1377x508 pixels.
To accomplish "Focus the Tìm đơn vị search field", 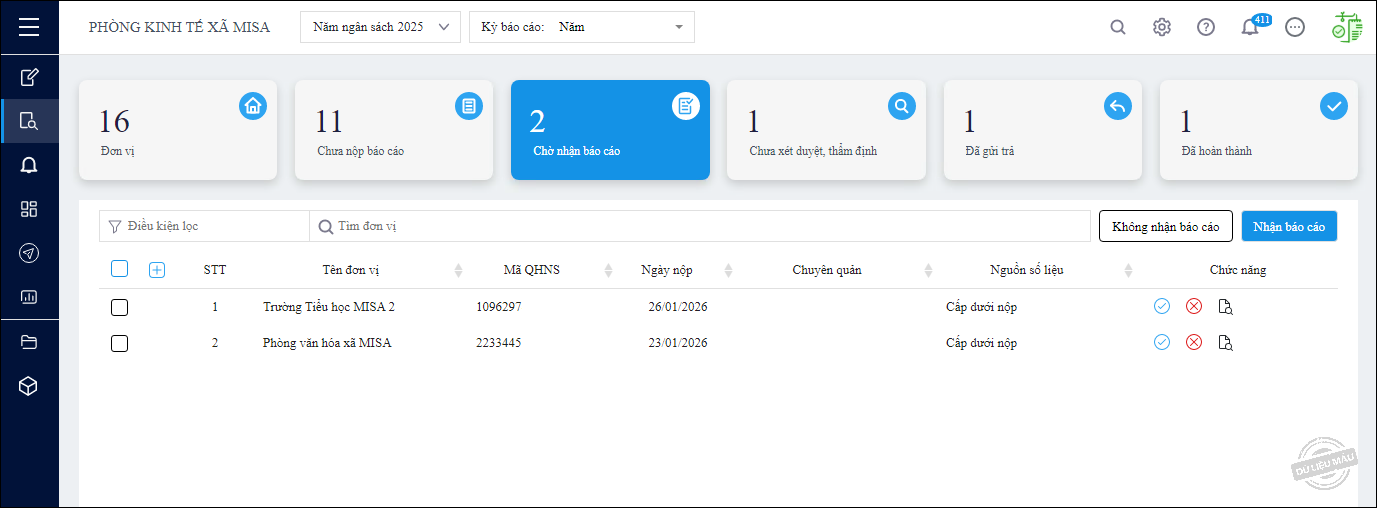I will [700, 226].
